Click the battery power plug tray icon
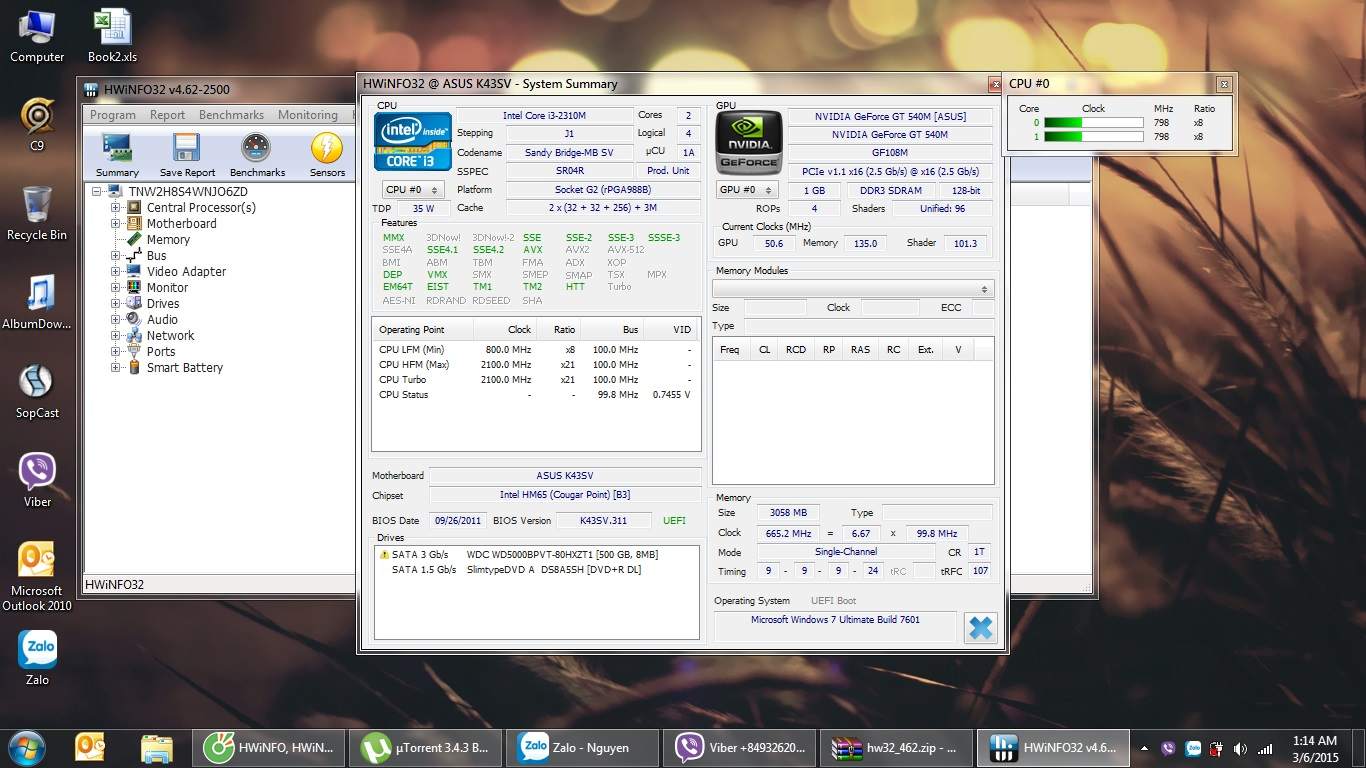 pyautogui.click(x=1217, y=748)
